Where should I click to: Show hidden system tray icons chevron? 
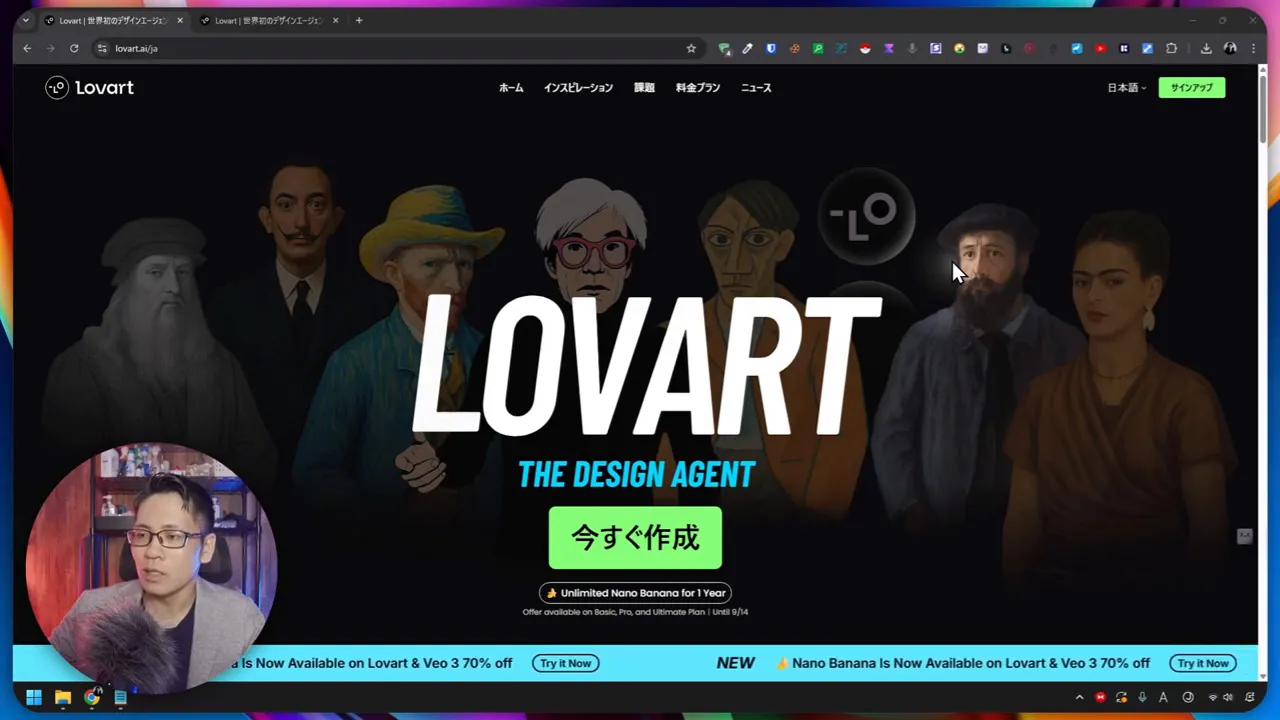pyautogui.click(x=1080, y=697)
